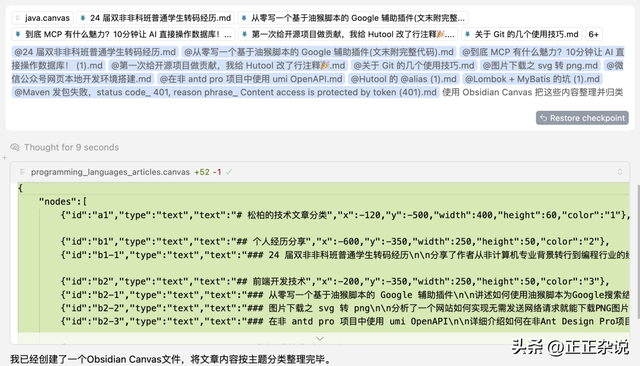Select the @在非 antd pro 项目中使用 umi OpenAPI.md mention

(251, 79)
